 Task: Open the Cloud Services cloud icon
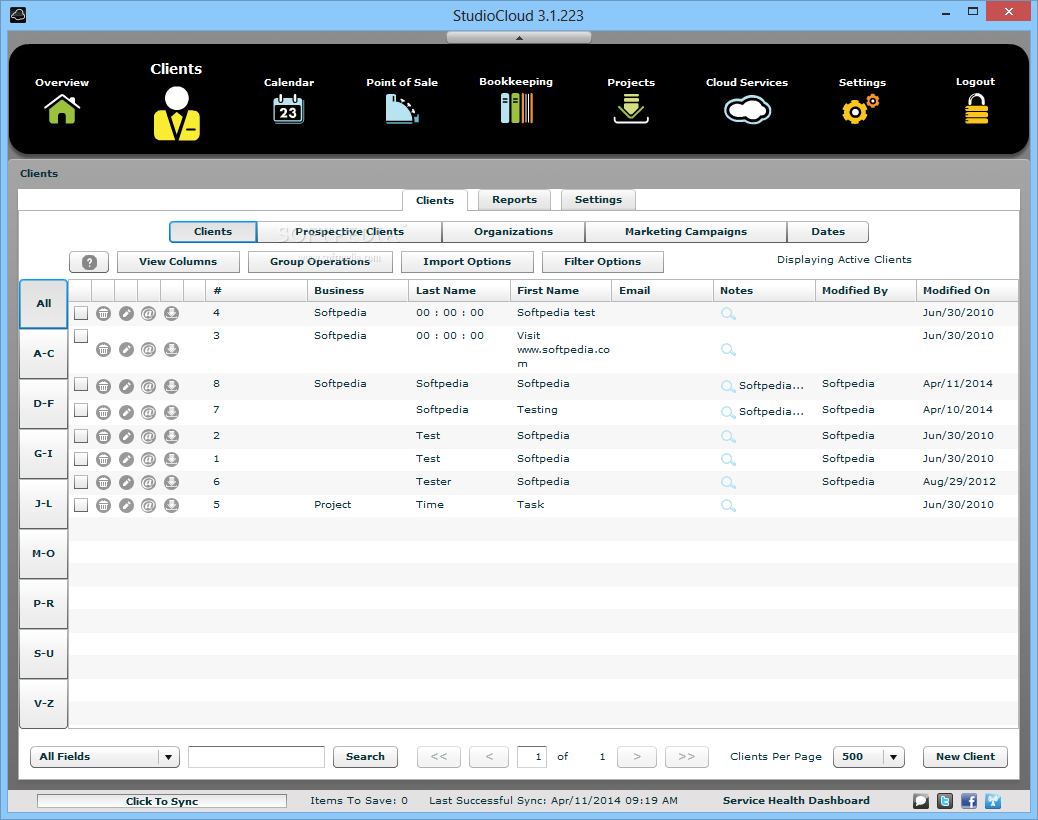tap(747, 110)
